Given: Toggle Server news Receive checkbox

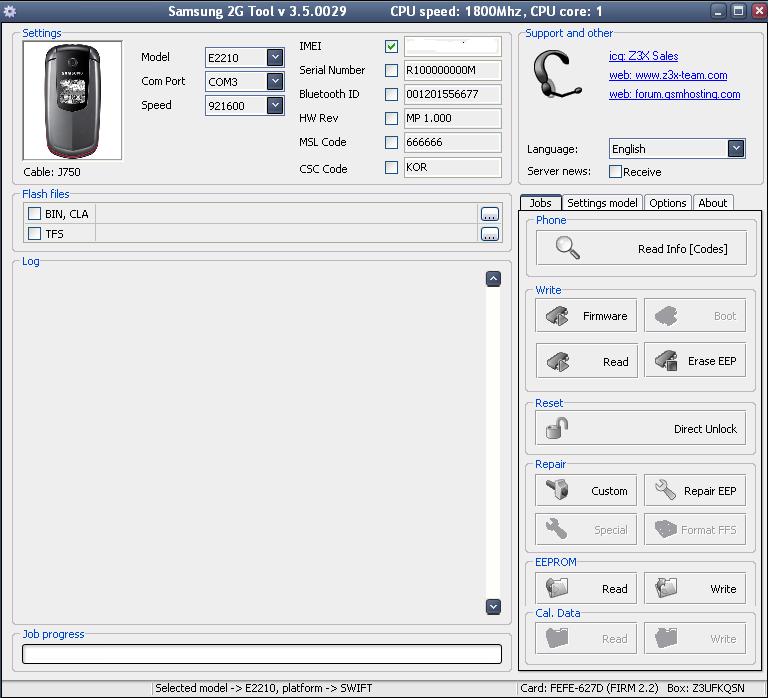Looking at the screenshot, I should coord(615,171).
